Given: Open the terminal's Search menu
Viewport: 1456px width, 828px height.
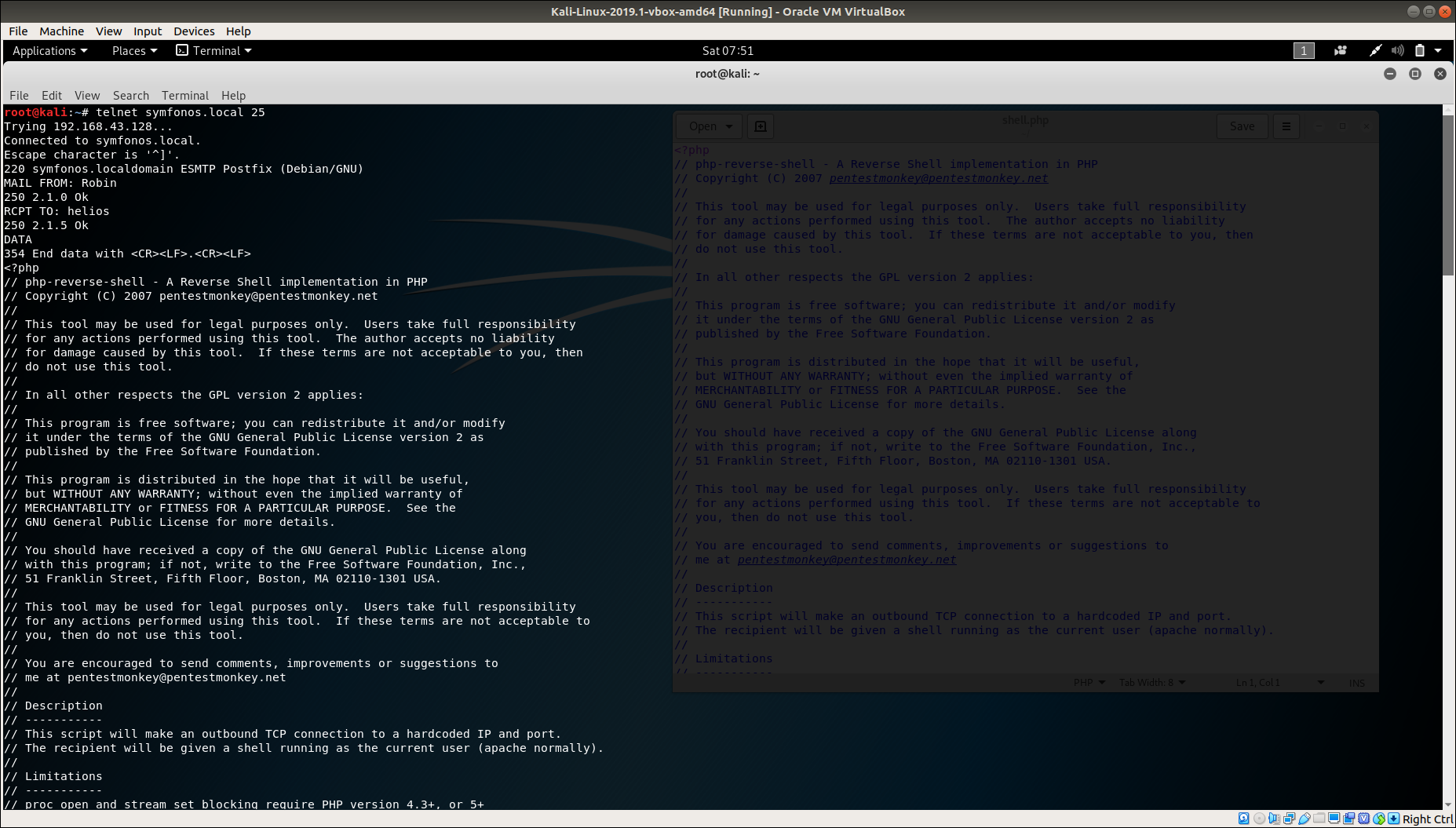Looking at the screenshot, I should [131, 96].
